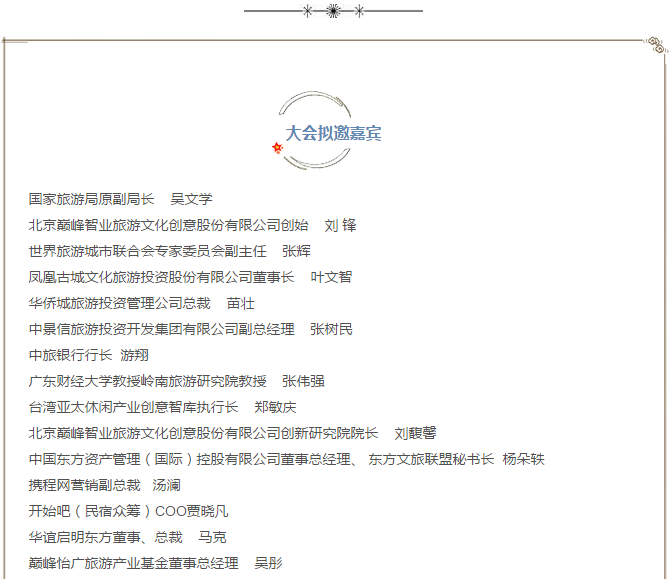Select the line 中旅银行行长 游翔
Screen dimensions: 669x579
pyautogui.click(x=89, y=355)
